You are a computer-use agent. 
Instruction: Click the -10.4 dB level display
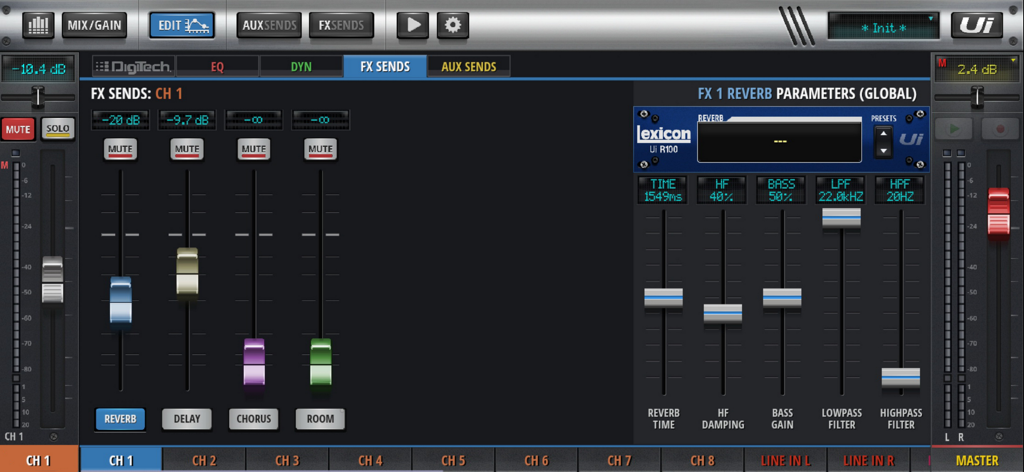39,68
